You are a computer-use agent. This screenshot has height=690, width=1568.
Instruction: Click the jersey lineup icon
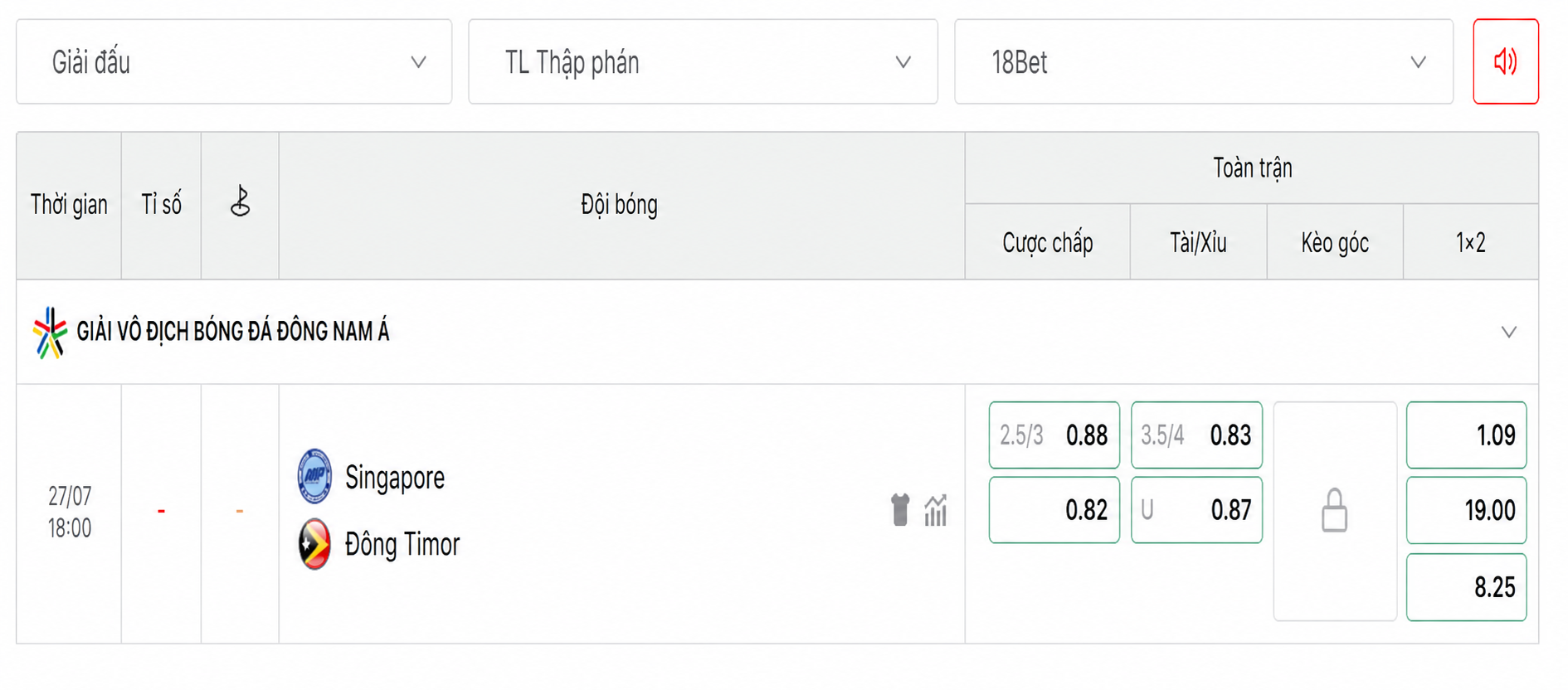tap(900, 510)
